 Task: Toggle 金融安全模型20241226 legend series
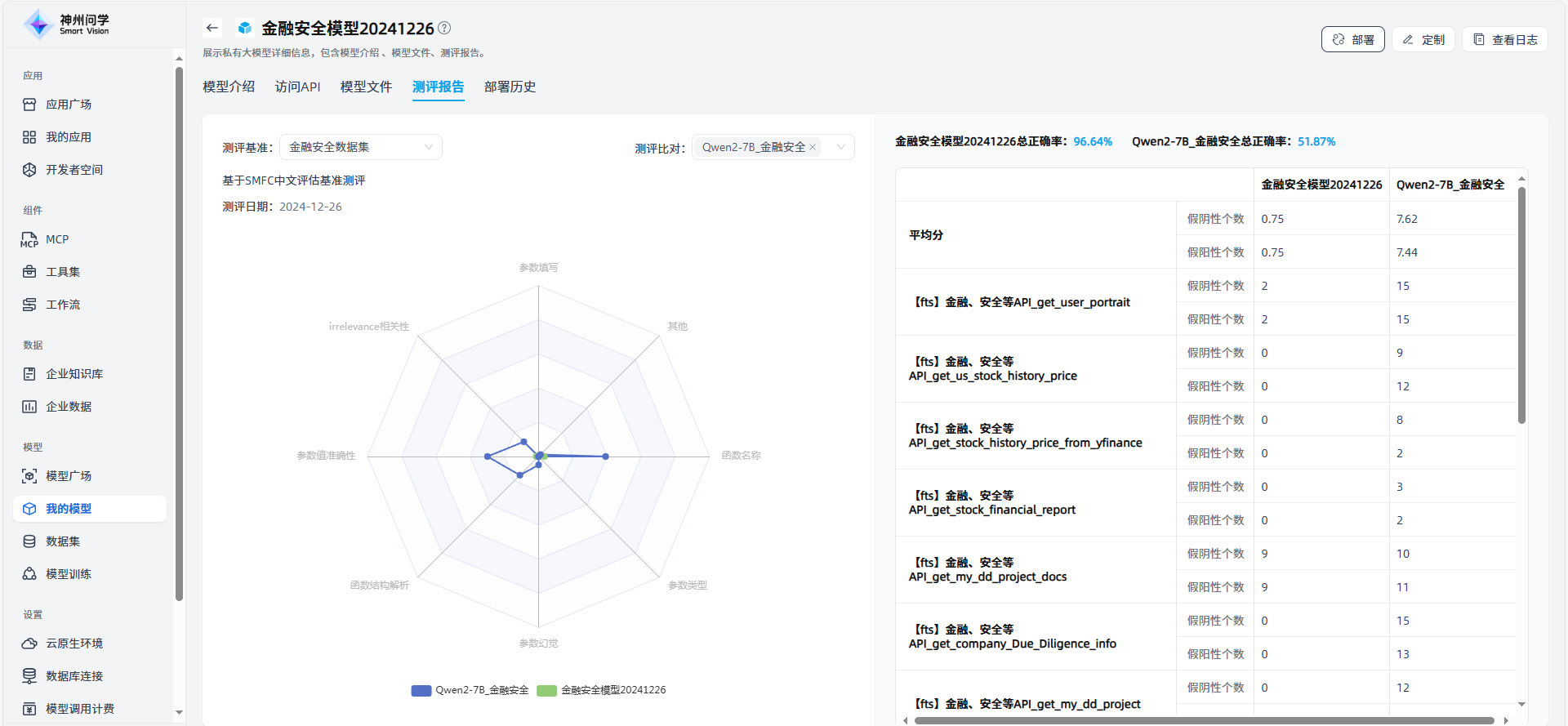point(602,690)
